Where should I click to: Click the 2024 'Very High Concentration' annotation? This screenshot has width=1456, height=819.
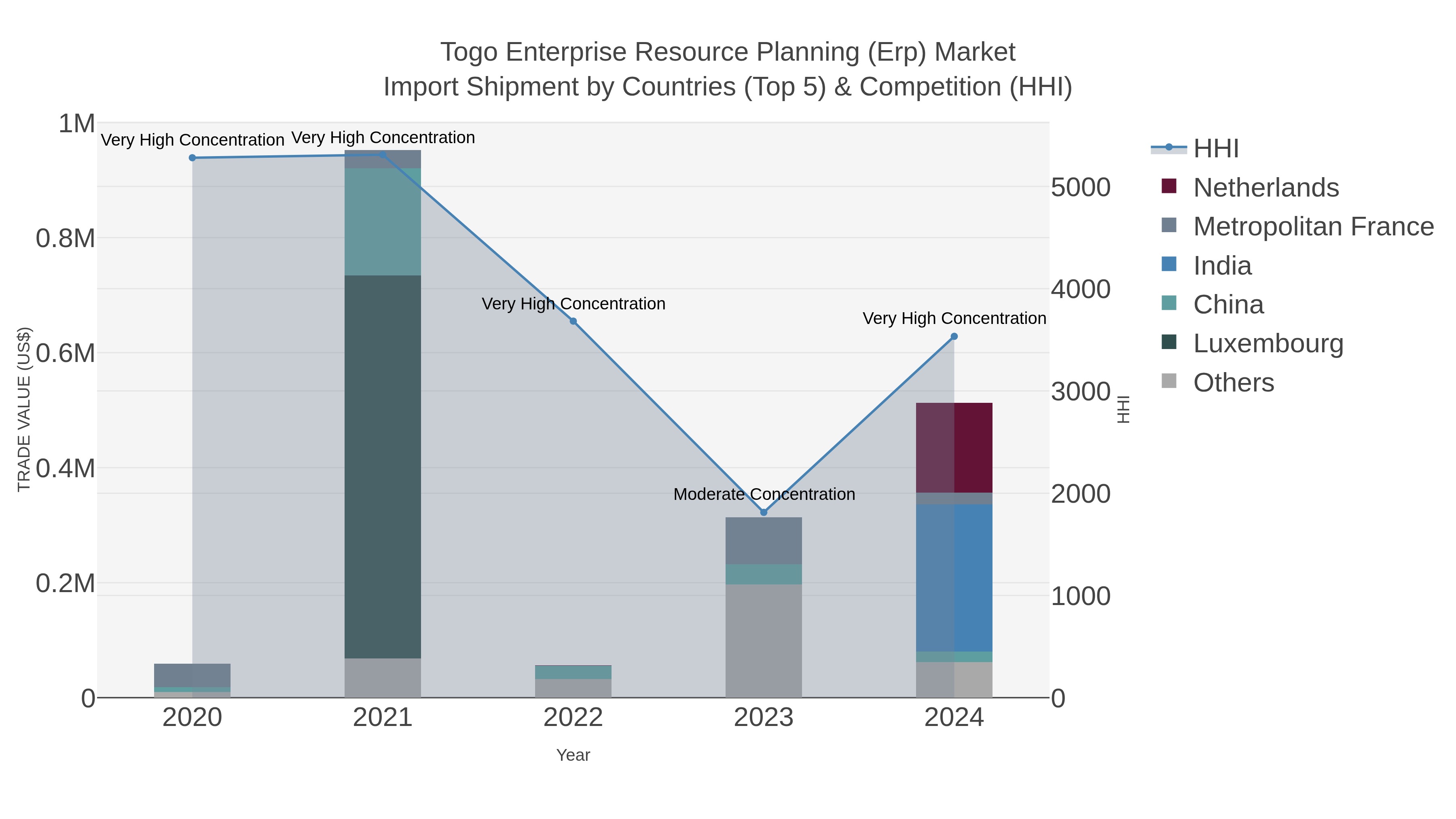(954, 319)
